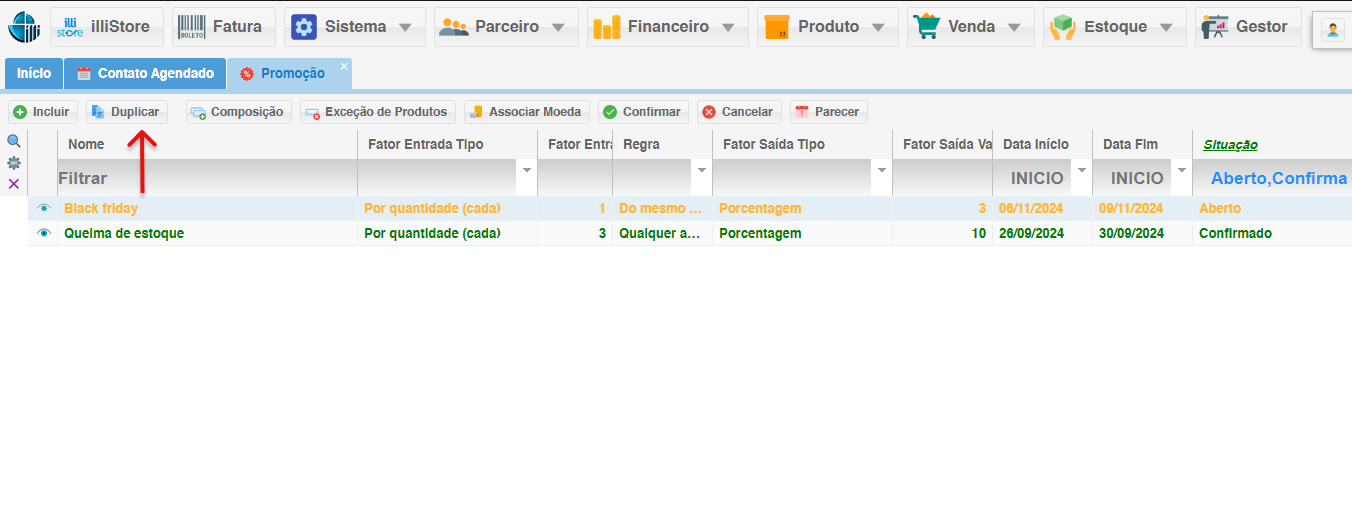1352x525 pixels.
Task: Expand the Data Início filter dropdown
Action: tap(1081, 171)
